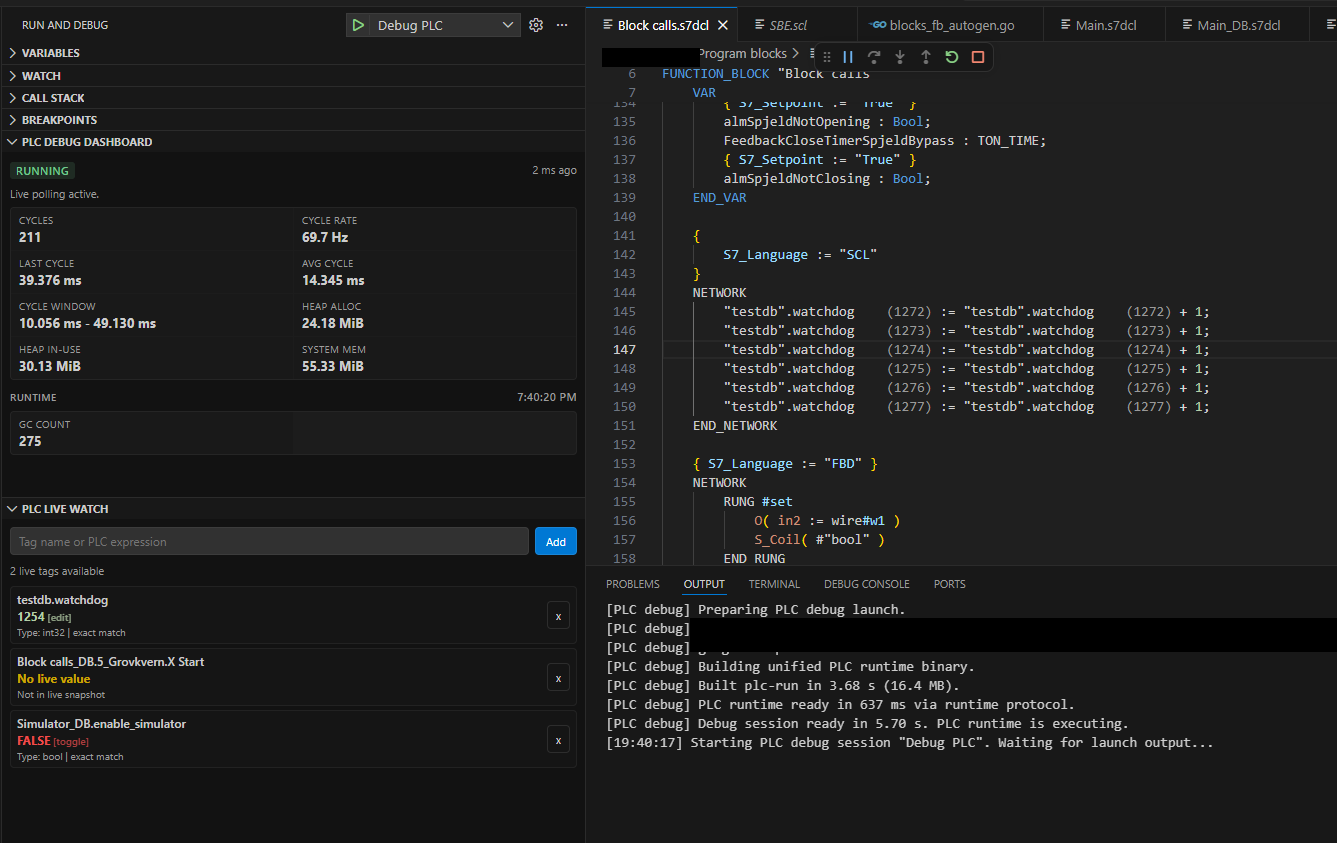
Task: Select the Output panel tab
Action: click(x=704, y=584)
